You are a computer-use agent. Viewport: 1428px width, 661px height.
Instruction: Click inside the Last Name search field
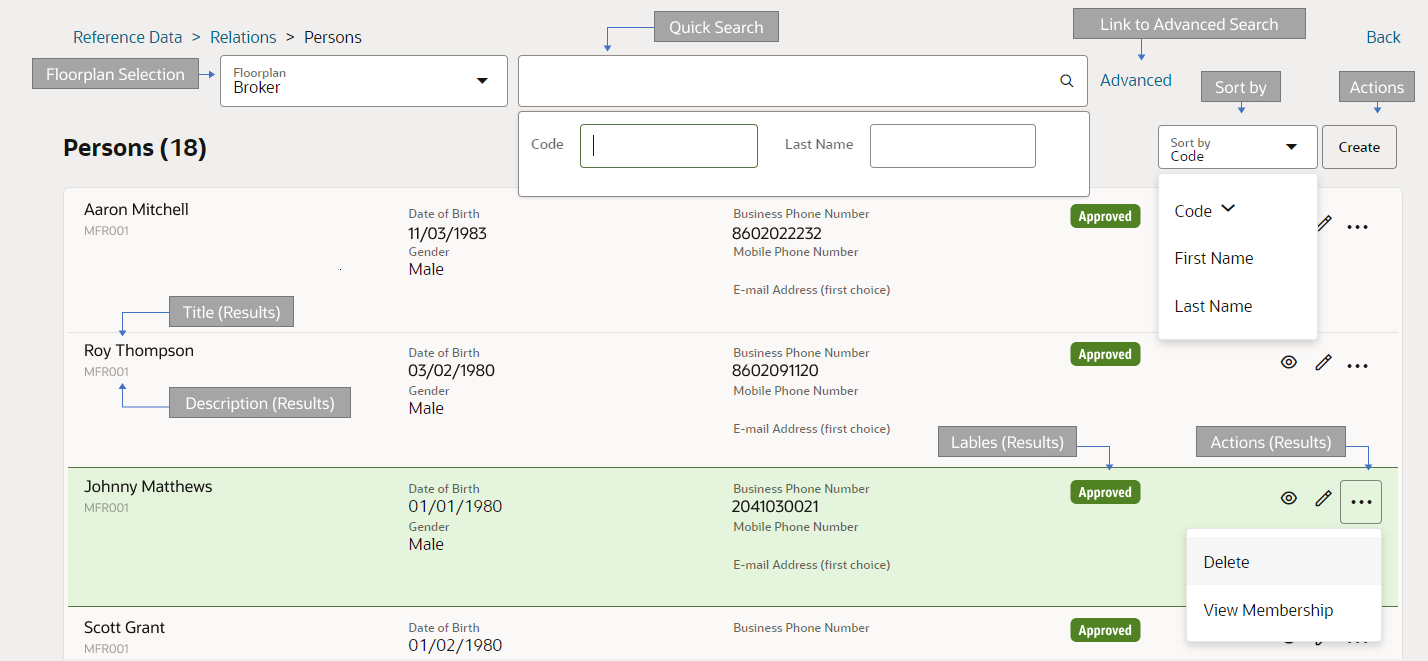point(952,146)
